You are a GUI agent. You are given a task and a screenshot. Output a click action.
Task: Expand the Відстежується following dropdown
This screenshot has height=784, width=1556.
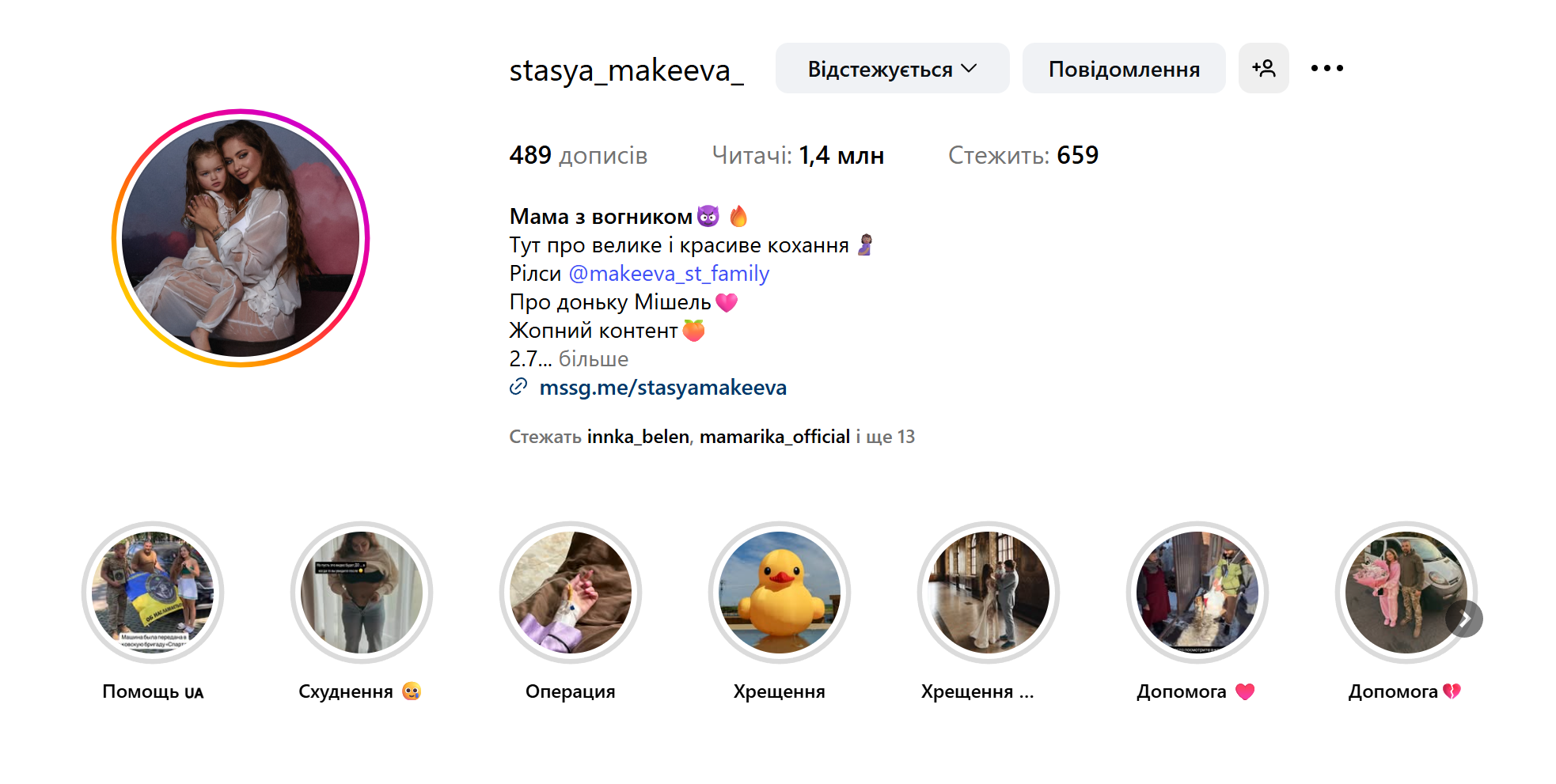(x=892, y=68)
